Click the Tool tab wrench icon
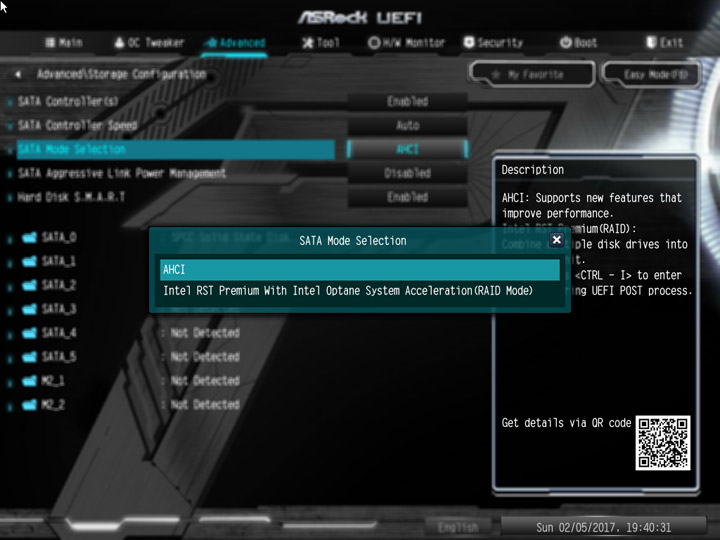Image resolution: width=720 pixels, height=540 pixels. [x=308, y=43]
